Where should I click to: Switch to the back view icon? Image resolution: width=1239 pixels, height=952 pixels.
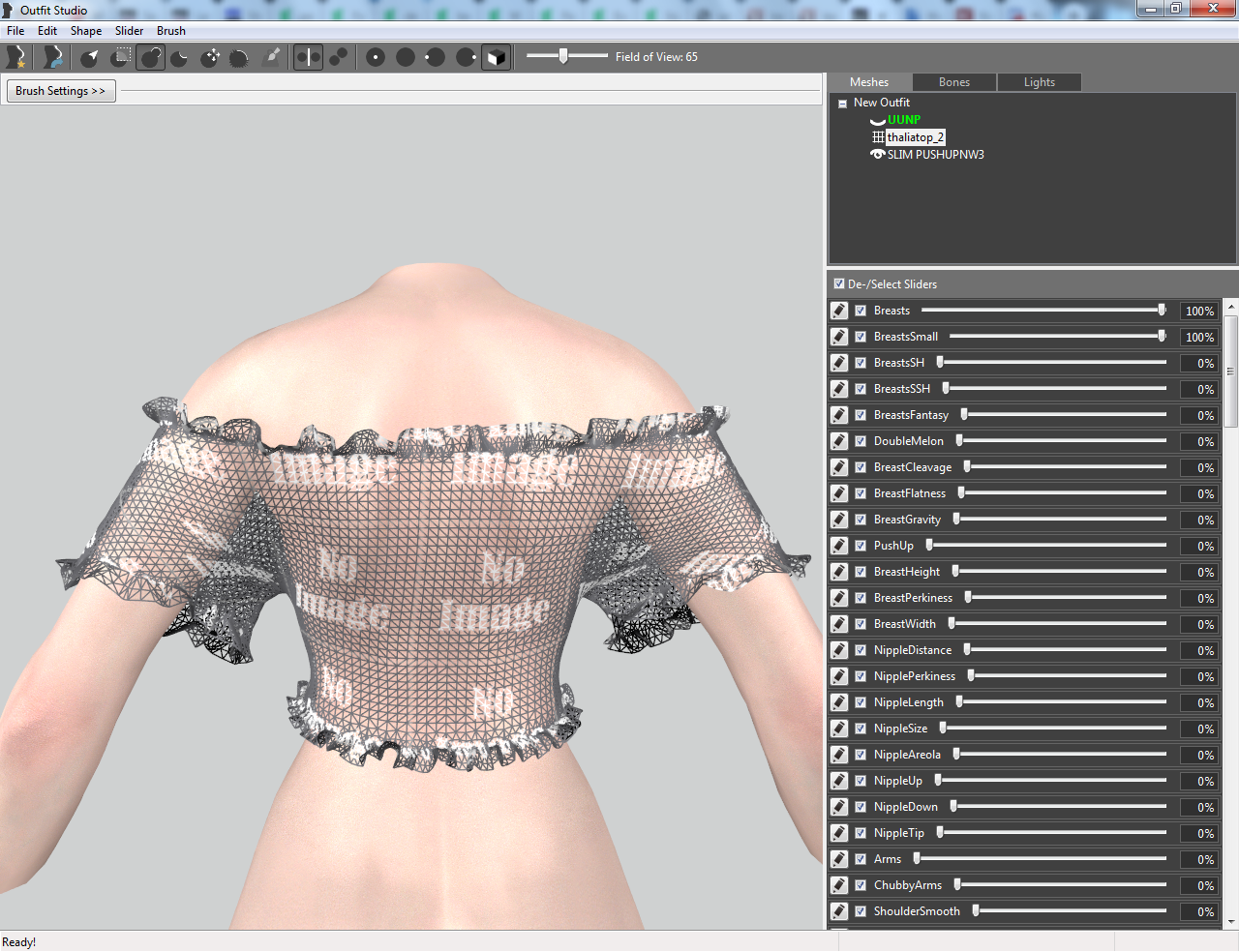point(406,57)
